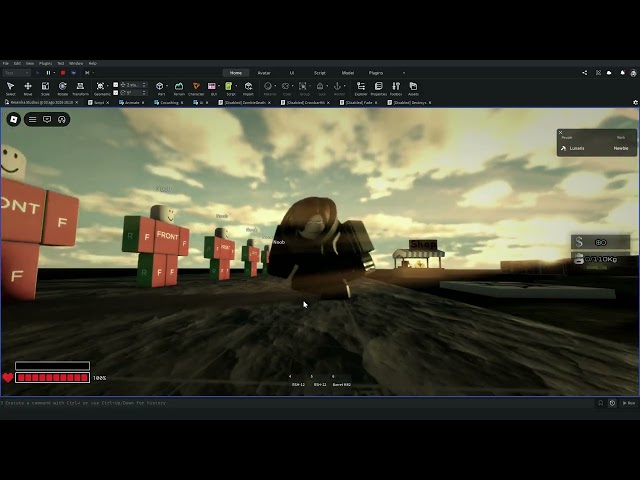Viewport: 640px width, 480px height.
Task: Open the Toolbox panel
Action: tap(396, 88)
